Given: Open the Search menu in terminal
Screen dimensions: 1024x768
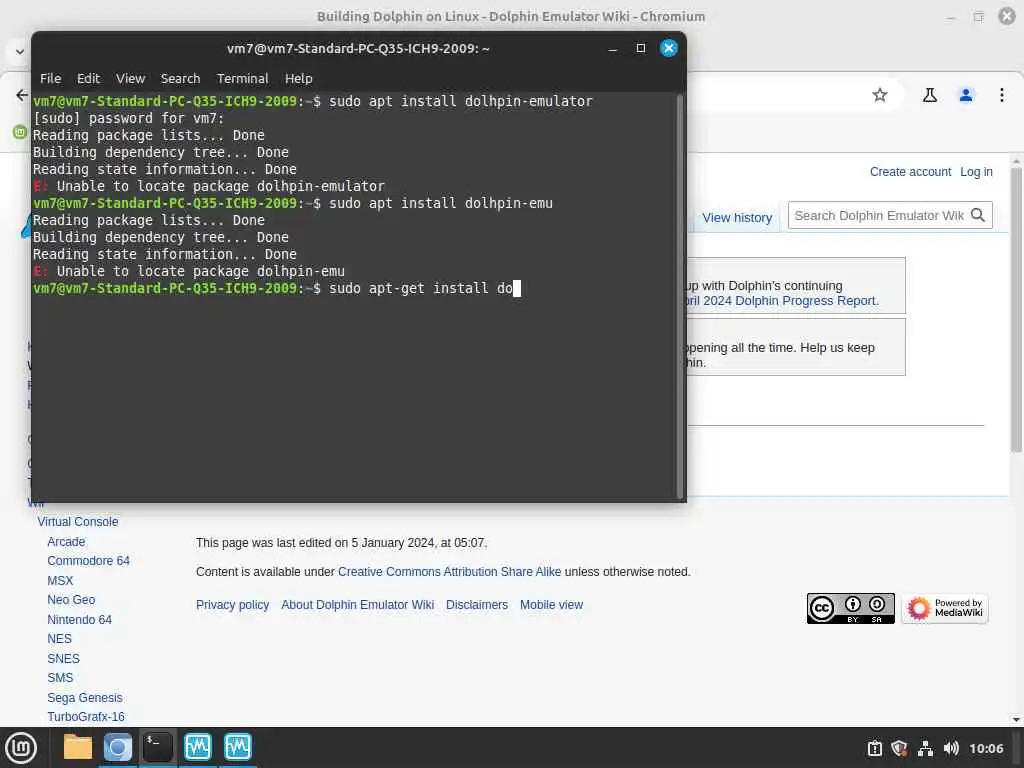Looking at the screenshot, I should point(180,78).
